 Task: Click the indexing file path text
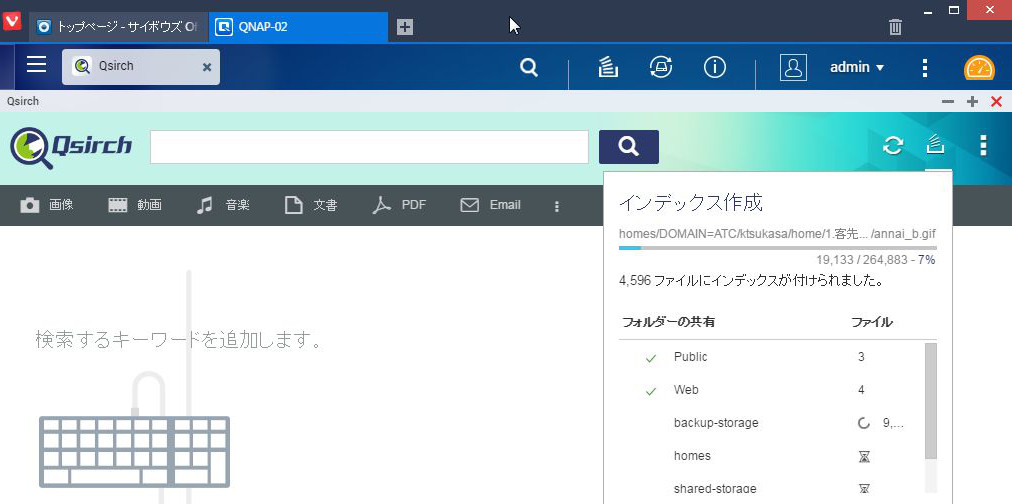(777, 234)
